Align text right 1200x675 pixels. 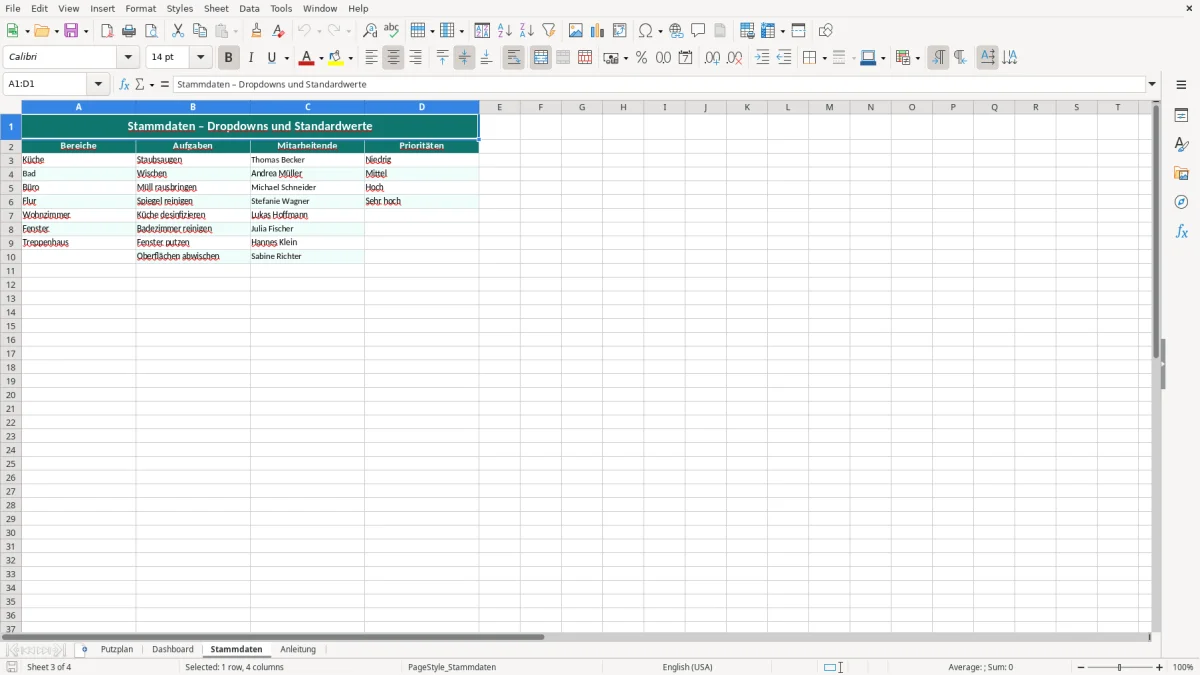click(x=415, y=58)
